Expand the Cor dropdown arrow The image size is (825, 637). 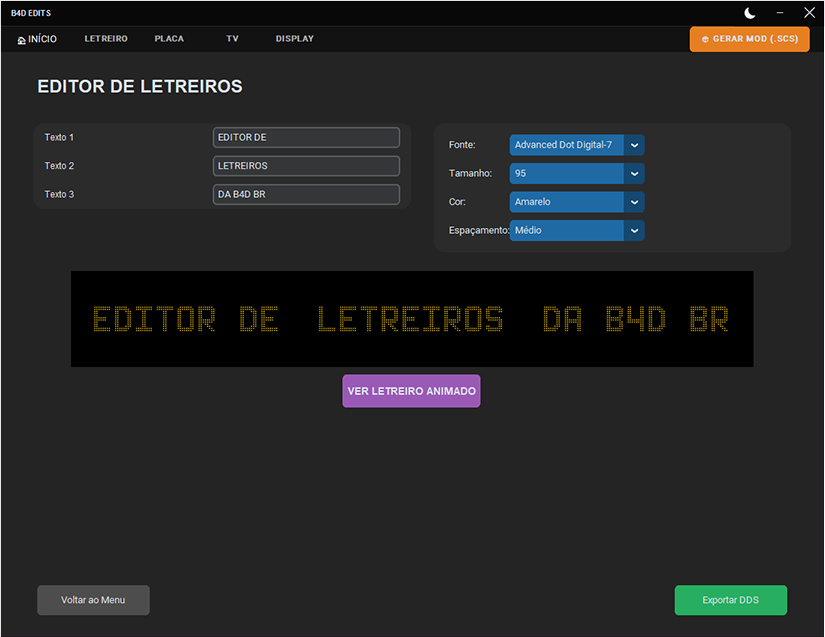click(634, 202)
